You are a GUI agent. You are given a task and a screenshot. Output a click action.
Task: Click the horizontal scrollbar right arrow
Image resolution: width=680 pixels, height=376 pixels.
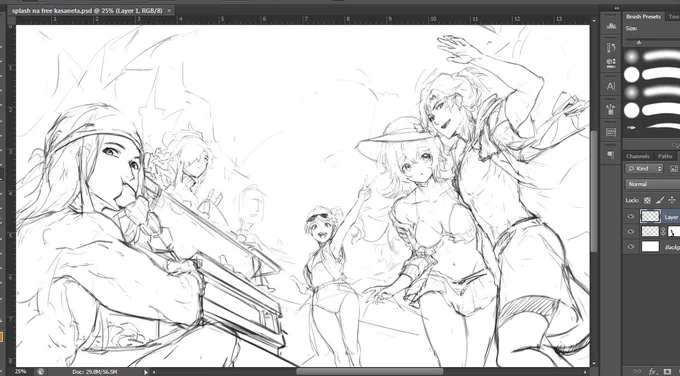coord(586,372)
